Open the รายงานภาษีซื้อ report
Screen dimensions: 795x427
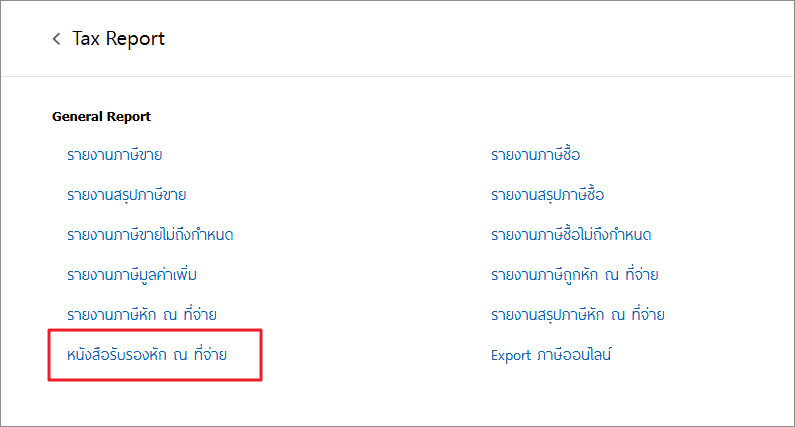[535, 155]
